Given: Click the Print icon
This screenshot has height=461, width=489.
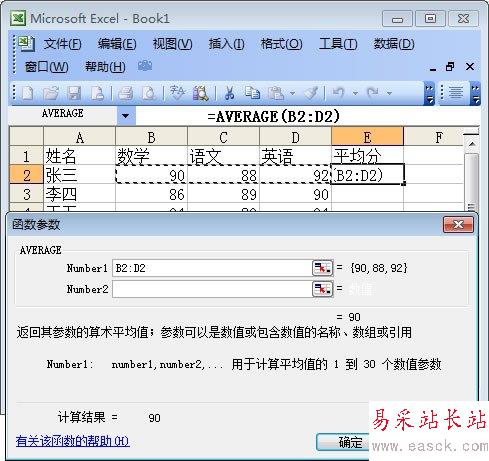Looking at the screenshot, I should pyautogui.click(x=126, y=93).
